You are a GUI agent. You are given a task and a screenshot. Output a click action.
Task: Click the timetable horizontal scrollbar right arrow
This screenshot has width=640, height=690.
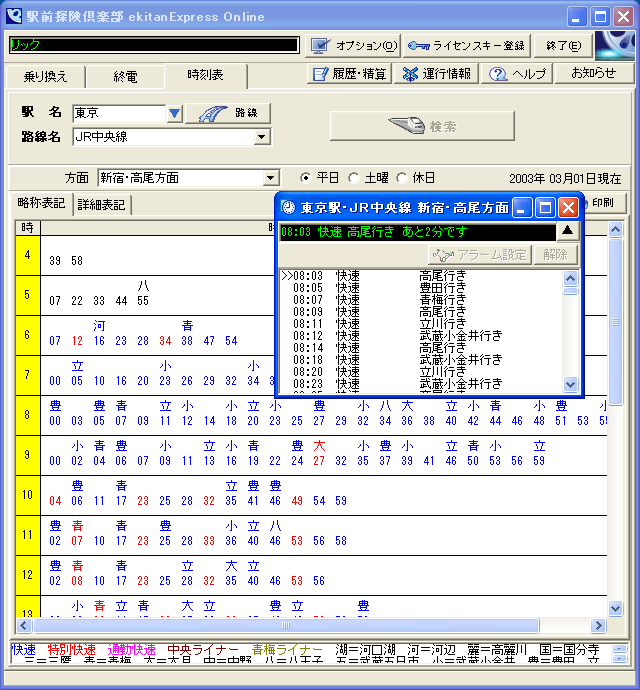(x=598, y=625)
